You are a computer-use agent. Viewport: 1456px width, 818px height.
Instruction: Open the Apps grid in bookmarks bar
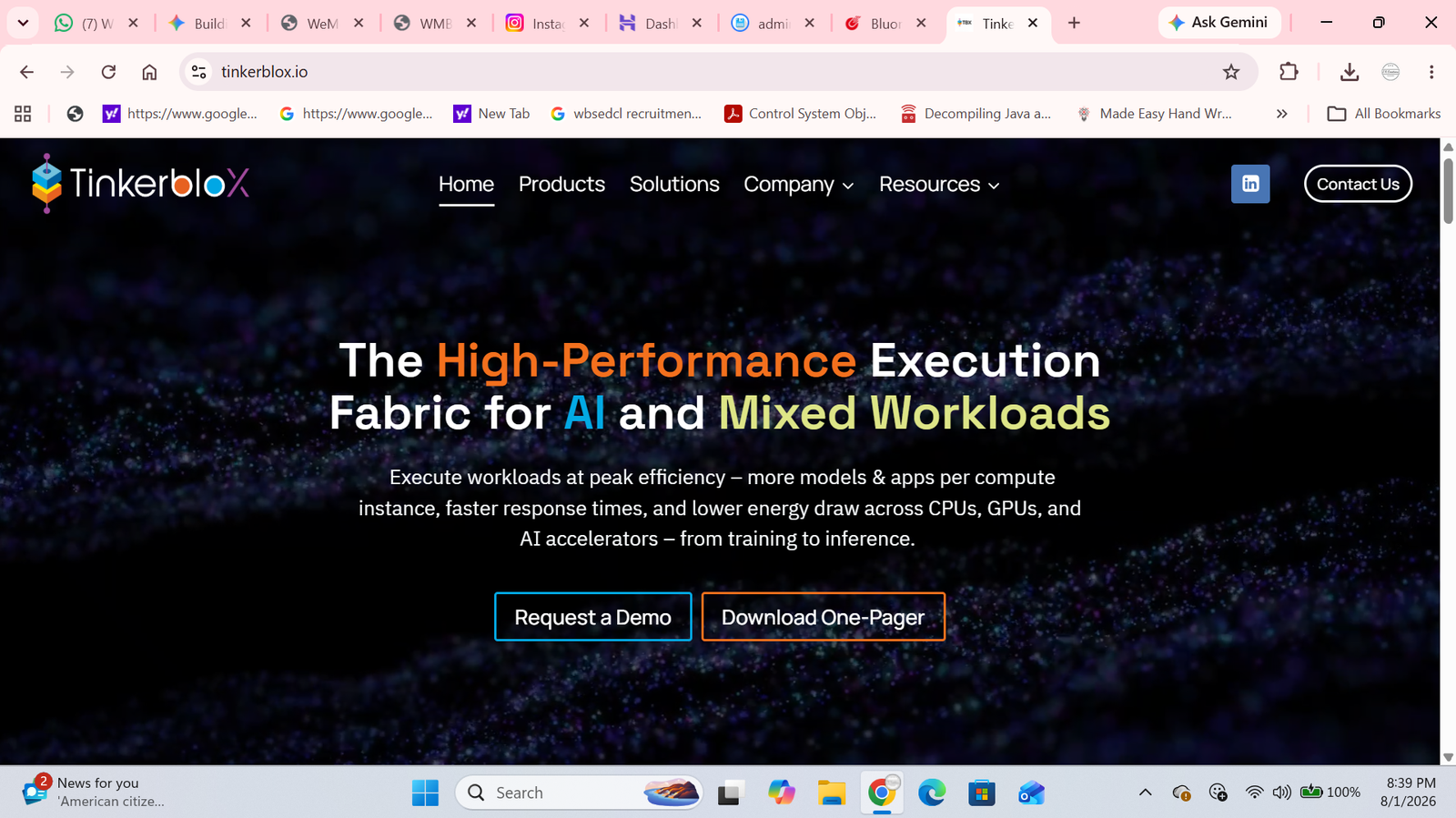coord(23,114)
